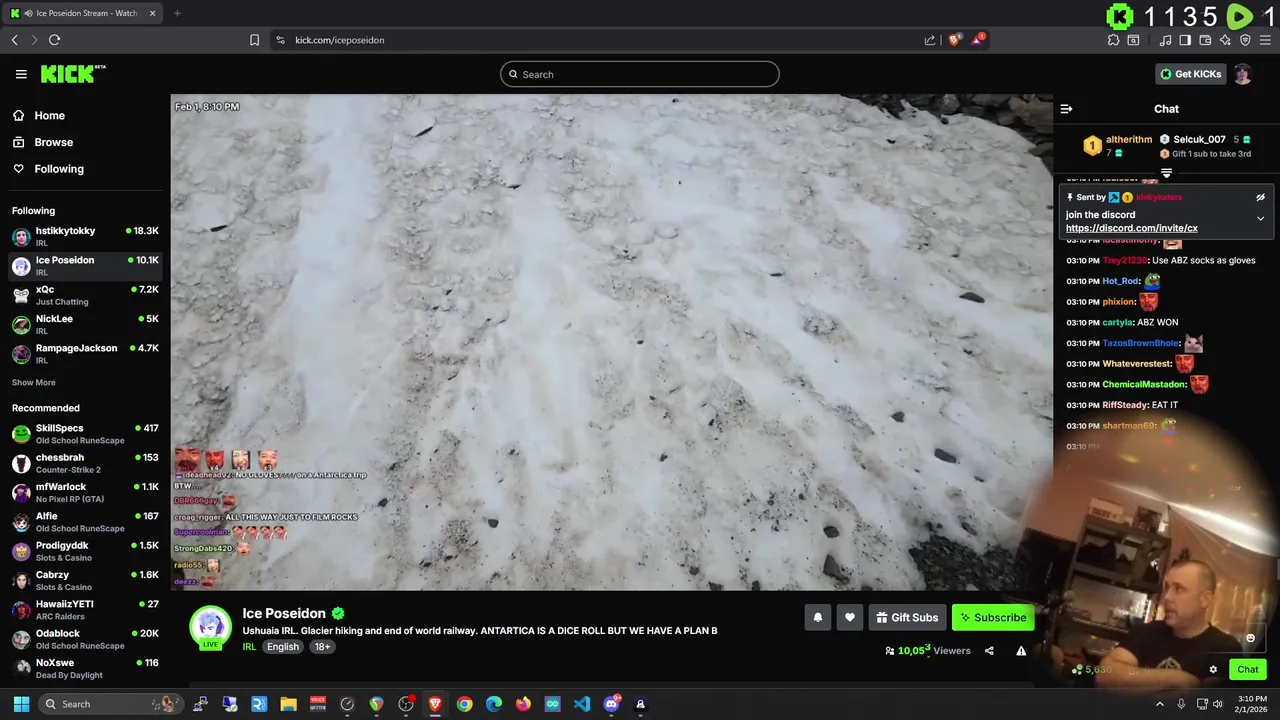The image size is (1280, 720).
Task: Open Leo AI sparkle icon
Action: [1225, 40]
